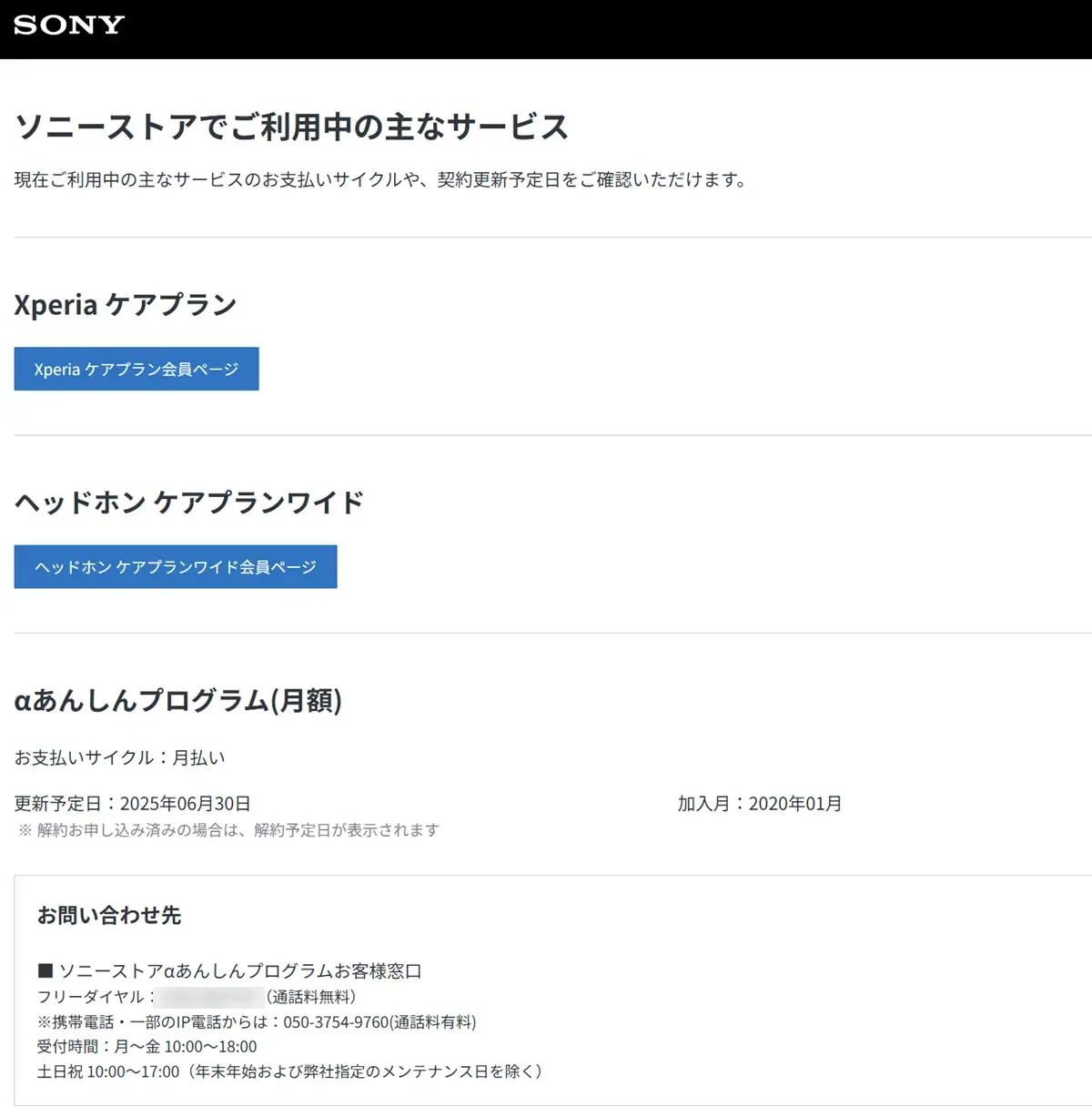Click the お問い合わせ先 heading
The height and width of the screenshot is (1117, 1092).
[109, 916]
